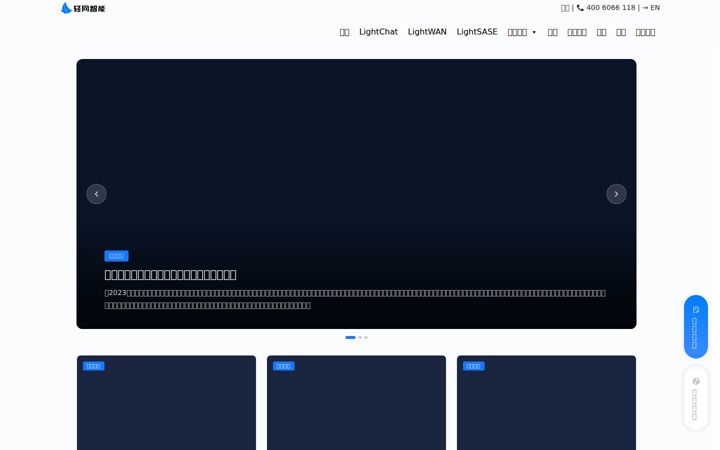This screenshot has height=450, width=720.
Task: Expand the navigation dropdown after LightSASE
Action: point(522,32)
